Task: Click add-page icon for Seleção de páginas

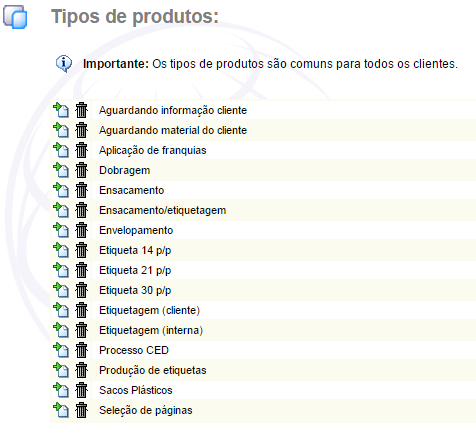Action: [x=61, y=410]
